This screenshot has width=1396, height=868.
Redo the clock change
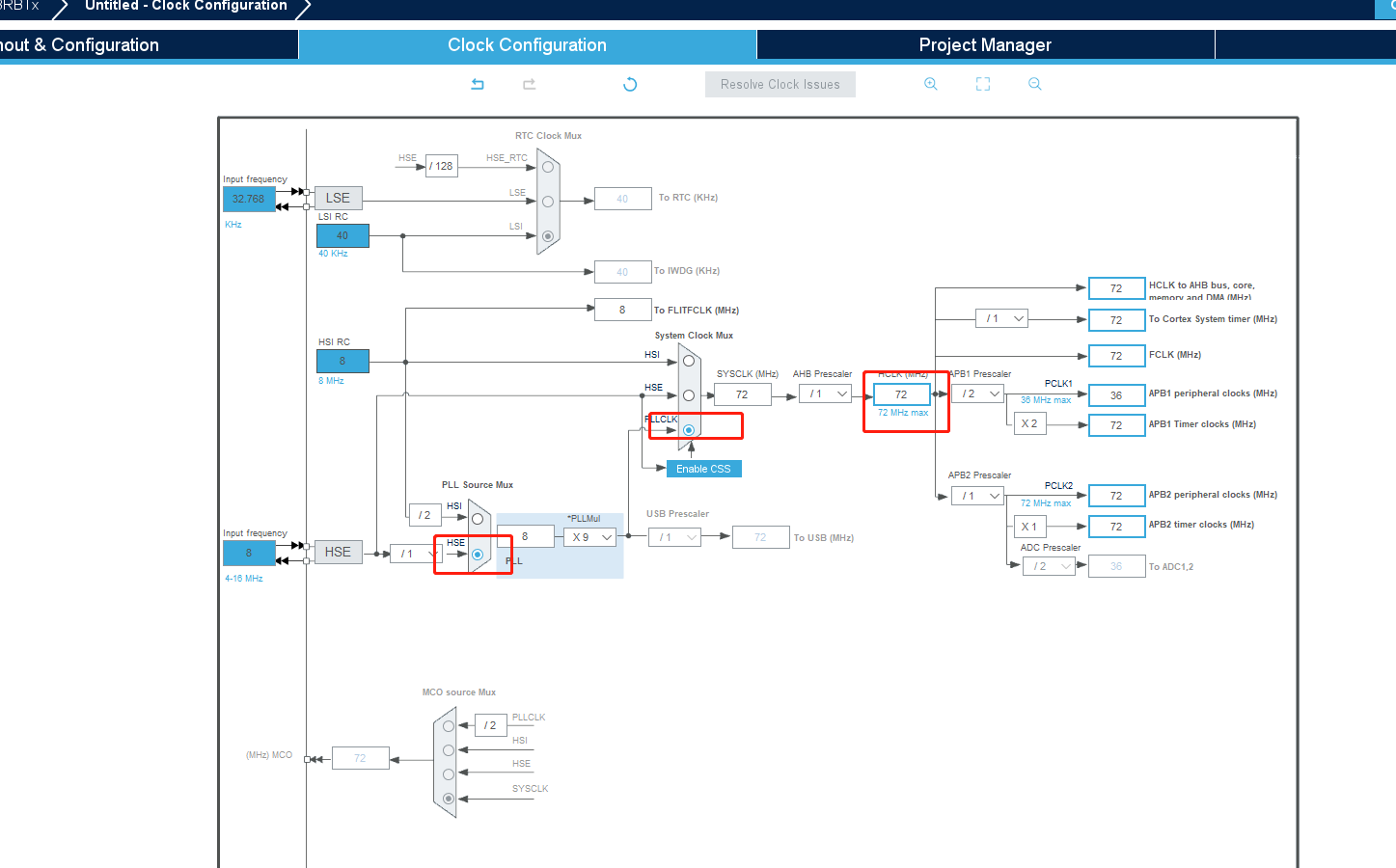click(529, 84)
